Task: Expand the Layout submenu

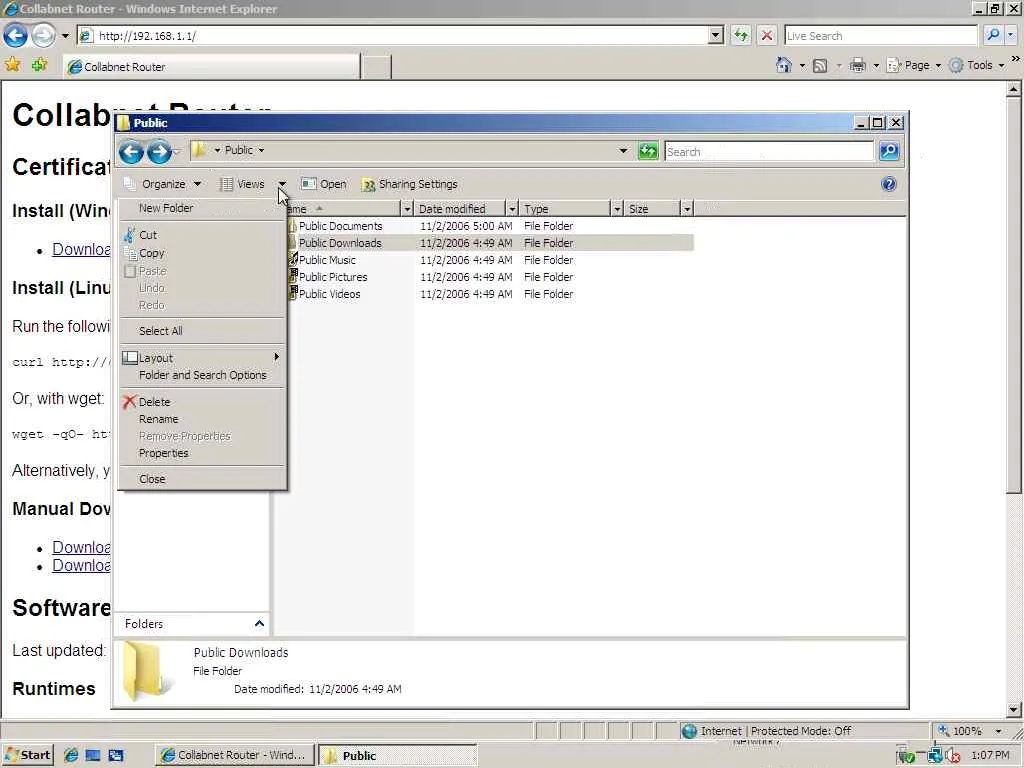Action: [x=202, y=358]
